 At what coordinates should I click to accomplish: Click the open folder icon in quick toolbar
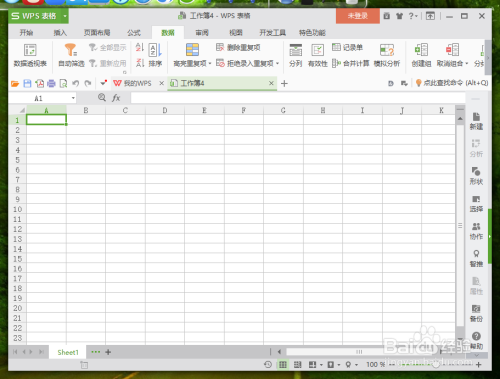click(15, 83)
